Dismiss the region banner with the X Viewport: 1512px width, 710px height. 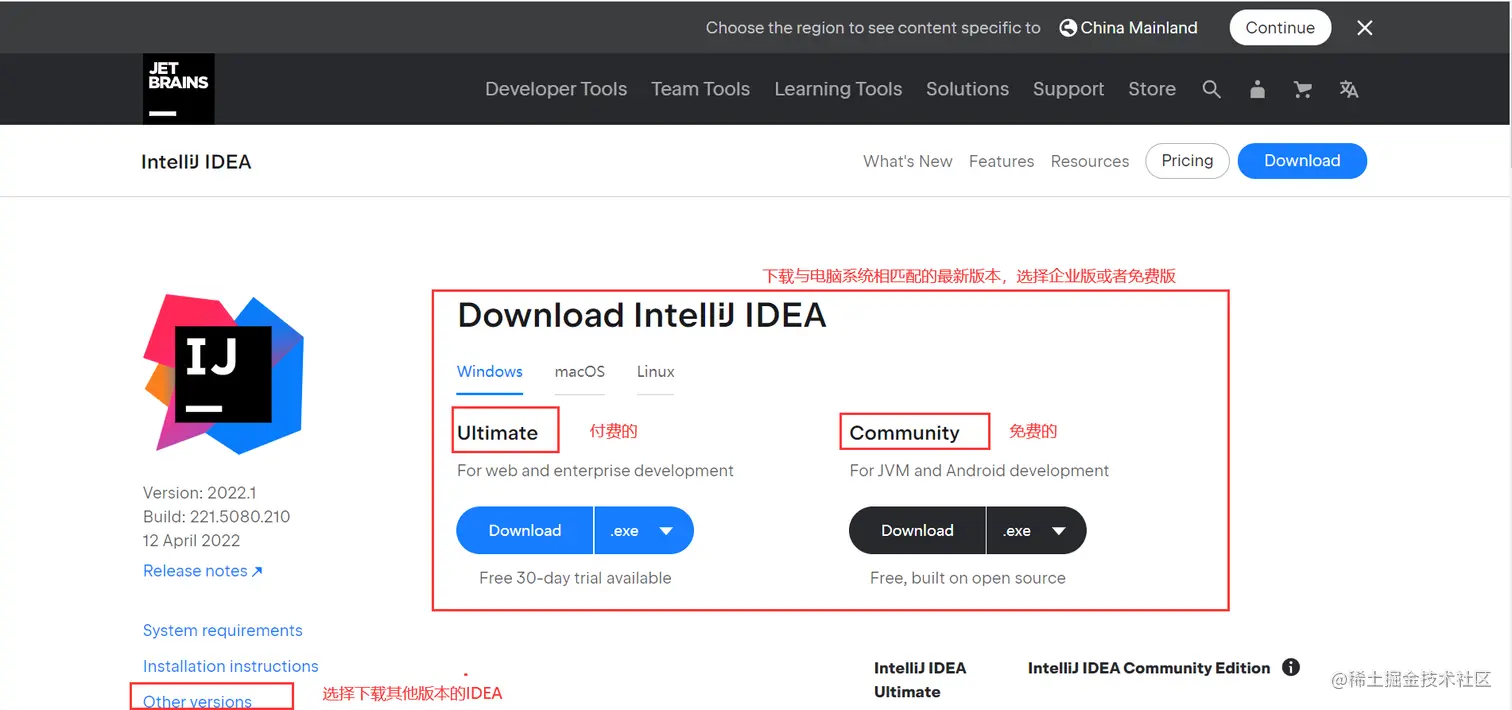click(1364, 27)
